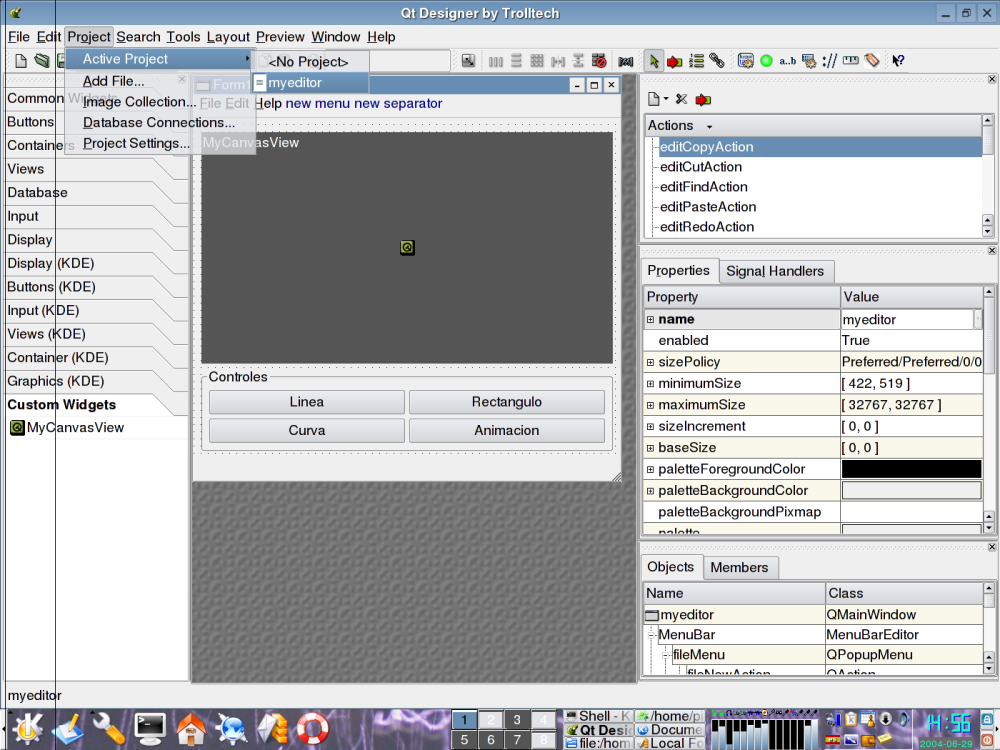The height and width of the screenshot is (750, 1000).
Task: Select editFindAction in the Actions list
Action: pos(703,187)
